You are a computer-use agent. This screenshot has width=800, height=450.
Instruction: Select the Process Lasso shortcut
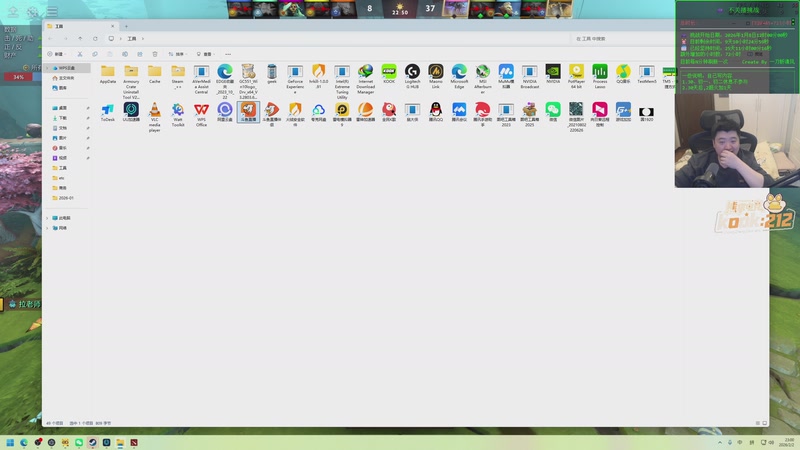[600, 76]
